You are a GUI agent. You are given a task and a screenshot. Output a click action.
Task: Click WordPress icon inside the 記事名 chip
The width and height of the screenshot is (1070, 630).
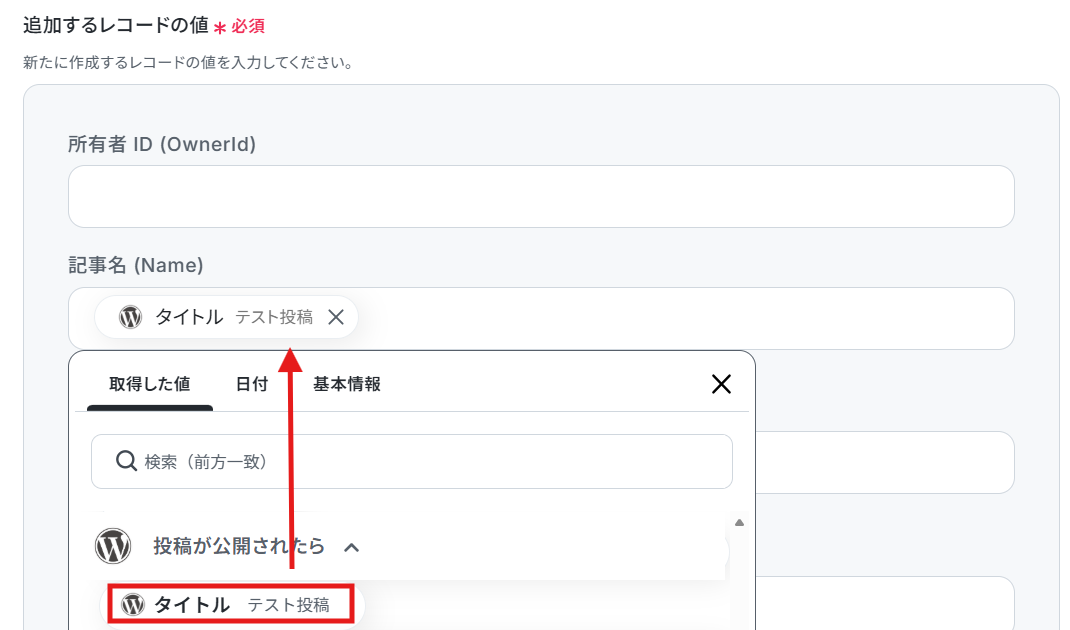click(x=130, y=317)
